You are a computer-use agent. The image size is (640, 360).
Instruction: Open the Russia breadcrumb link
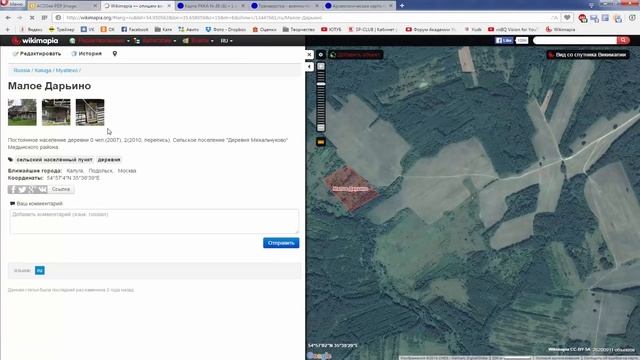click(22, 70)
